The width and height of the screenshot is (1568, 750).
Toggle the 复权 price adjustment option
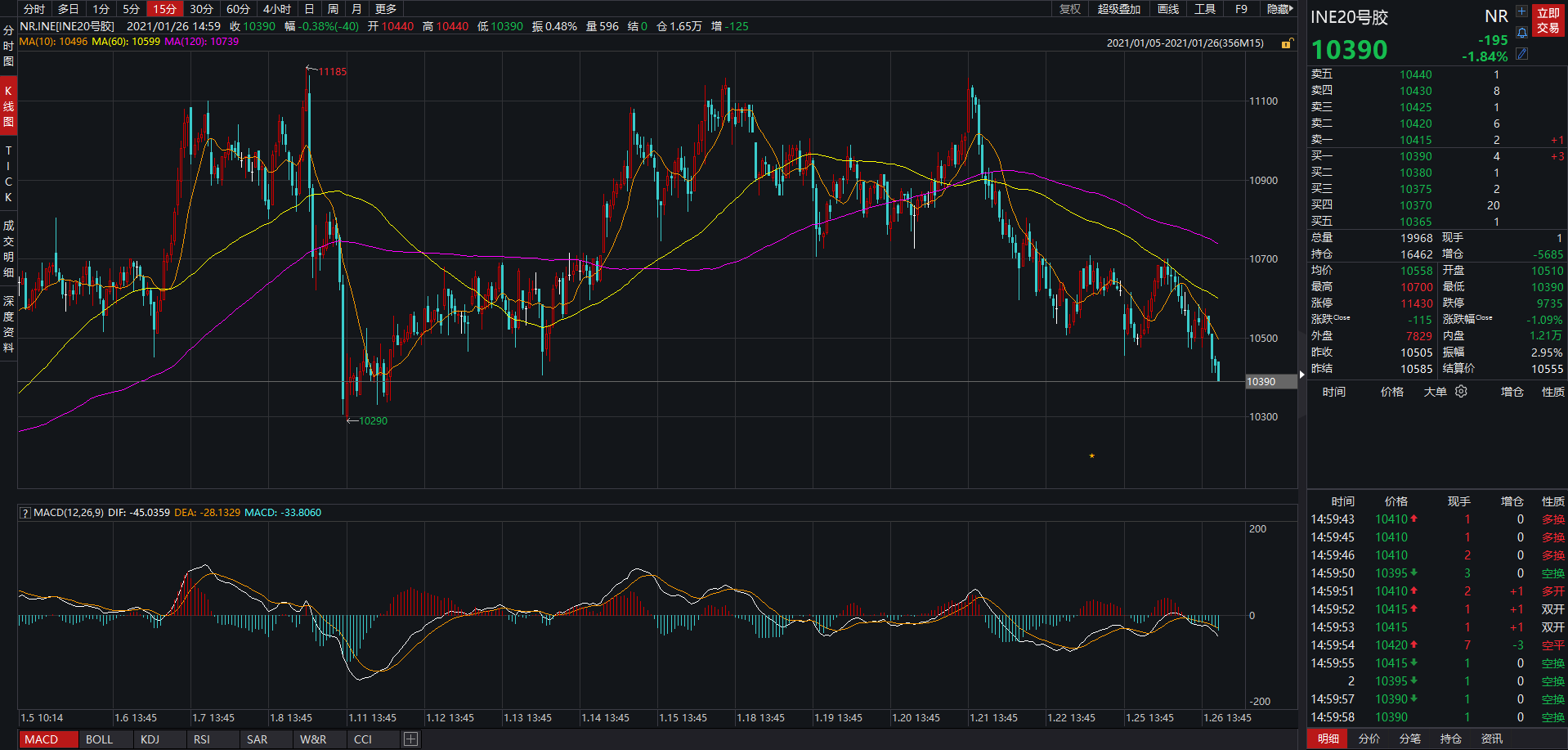coord(1069,9)
